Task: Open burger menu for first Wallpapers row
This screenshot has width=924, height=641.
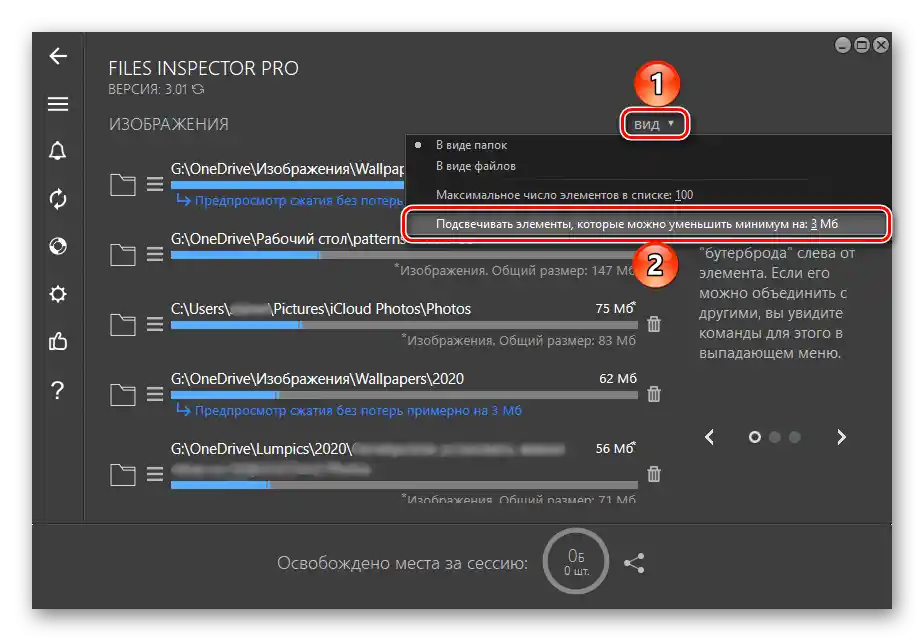Action: [155, 184]
